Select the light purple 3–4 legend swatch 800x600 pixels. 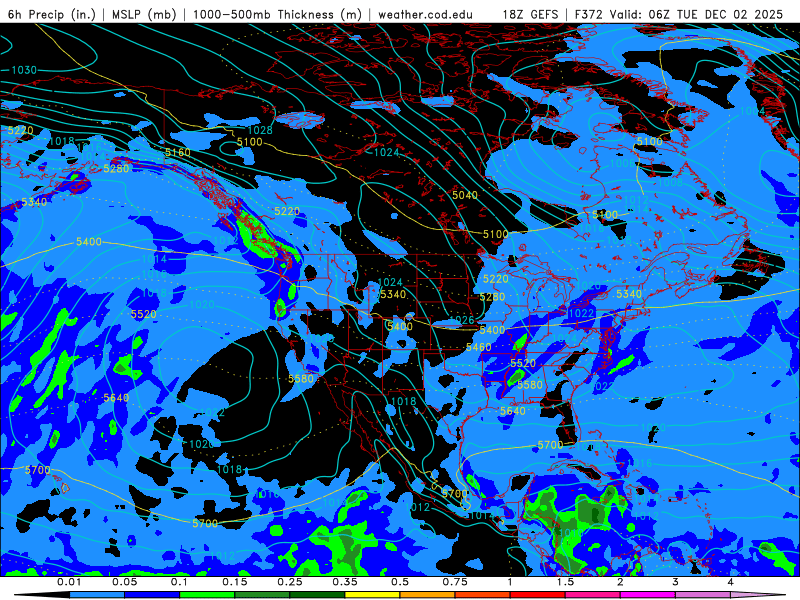(703, 595)
